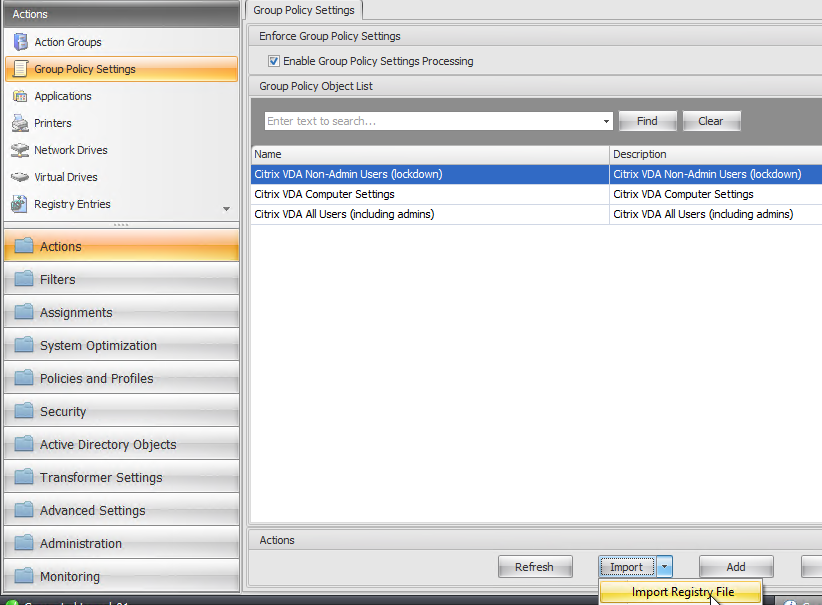Select Citrix VDA Computer Settings name cell

(x=430, y=194)
